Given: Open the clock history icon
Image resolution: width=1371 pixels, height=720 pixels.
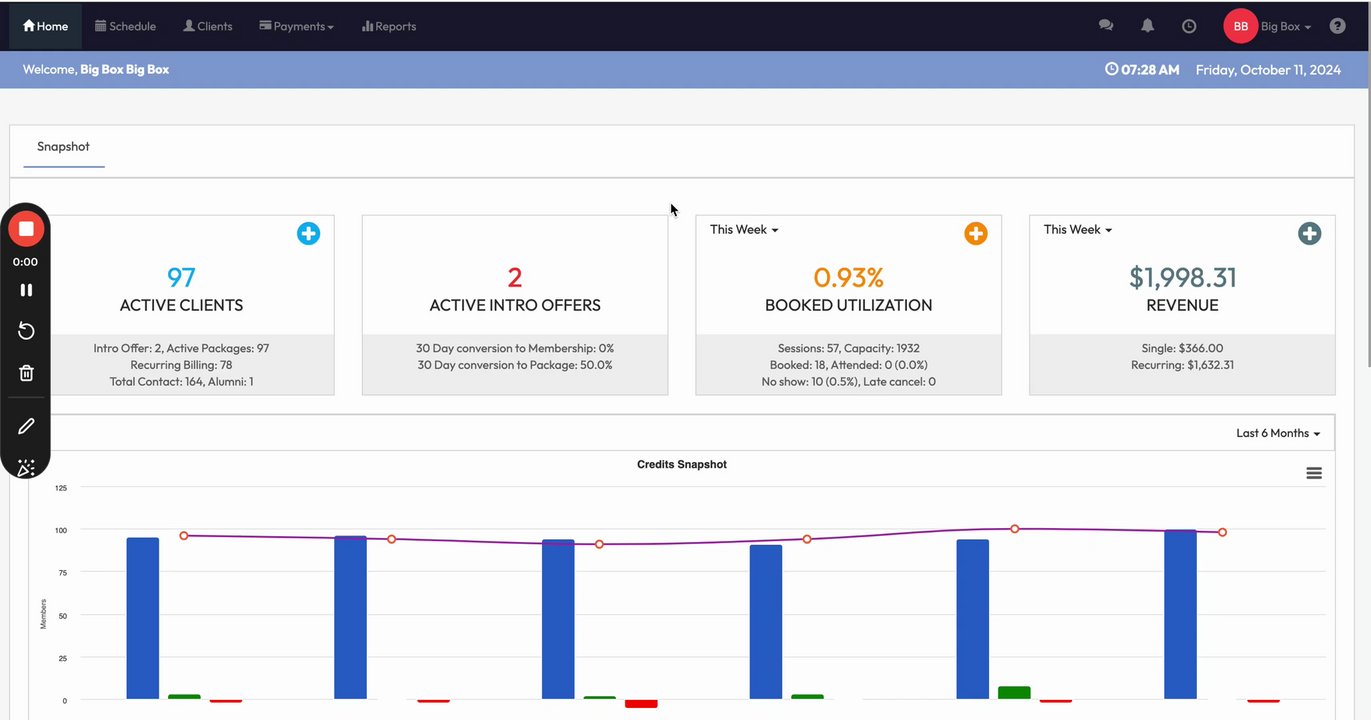Looking at the screenshot, I should pyautogui.click(x=1189, y=26).
